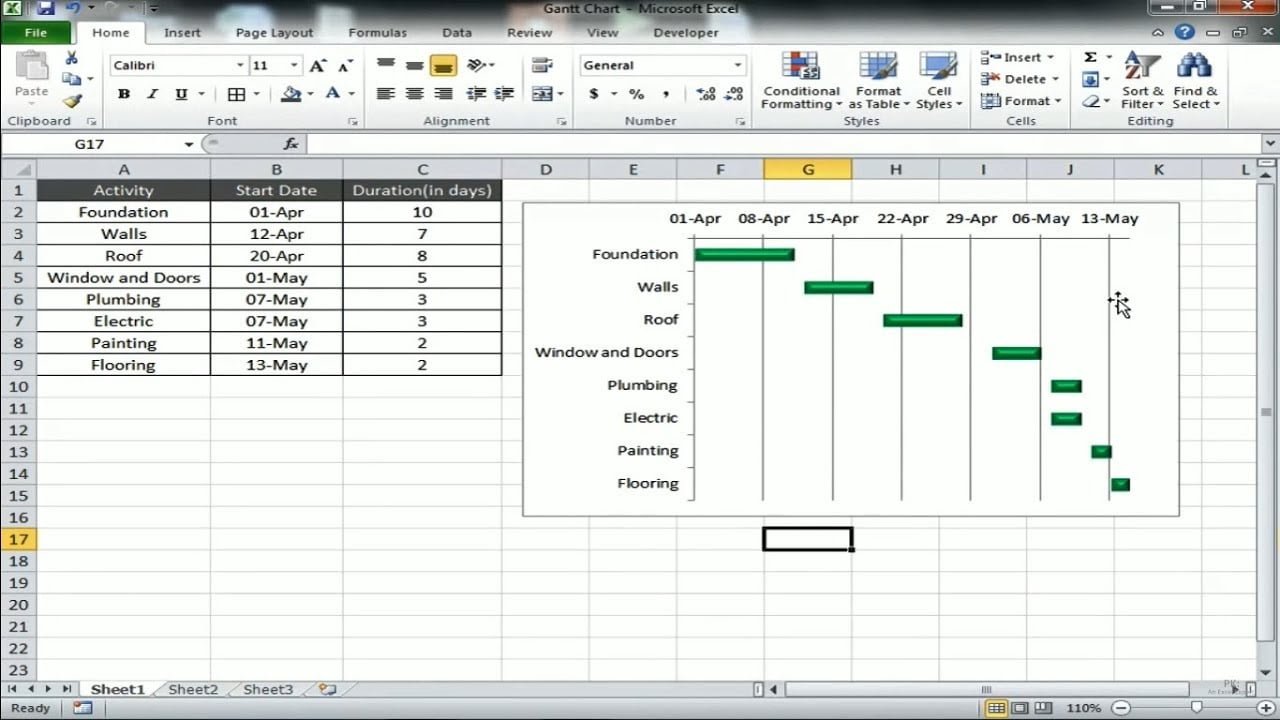This screenshot has width=1280, height=720.
Task: Click the Find & Select binoculars icon
Action: click(1194, 68)
